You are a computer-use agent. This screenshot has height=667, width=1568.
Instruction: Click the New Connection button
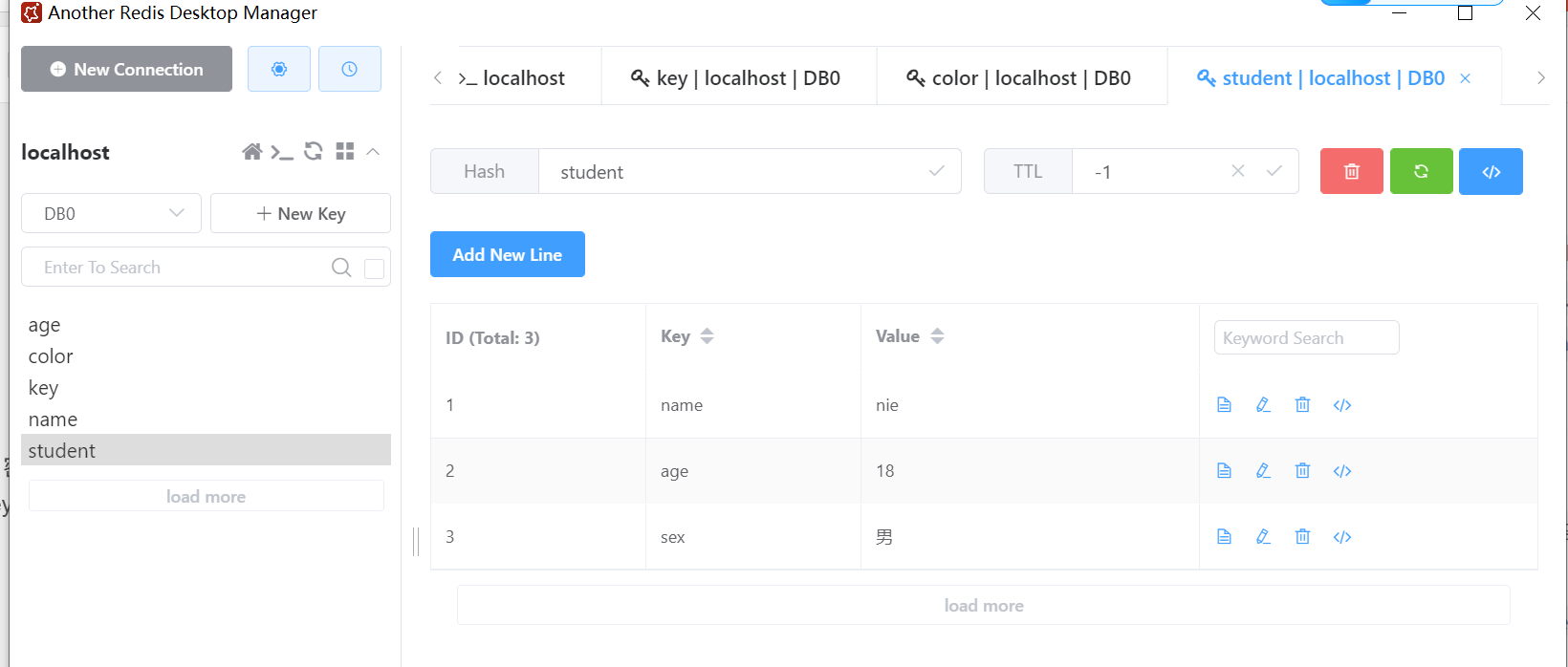point(126,69)
